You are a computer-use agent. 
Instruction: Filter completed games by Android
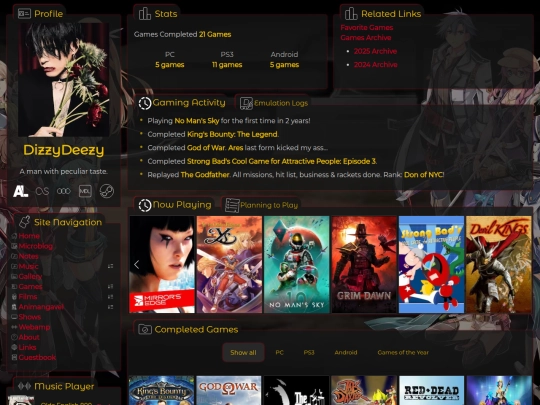[x=346, y=352]
